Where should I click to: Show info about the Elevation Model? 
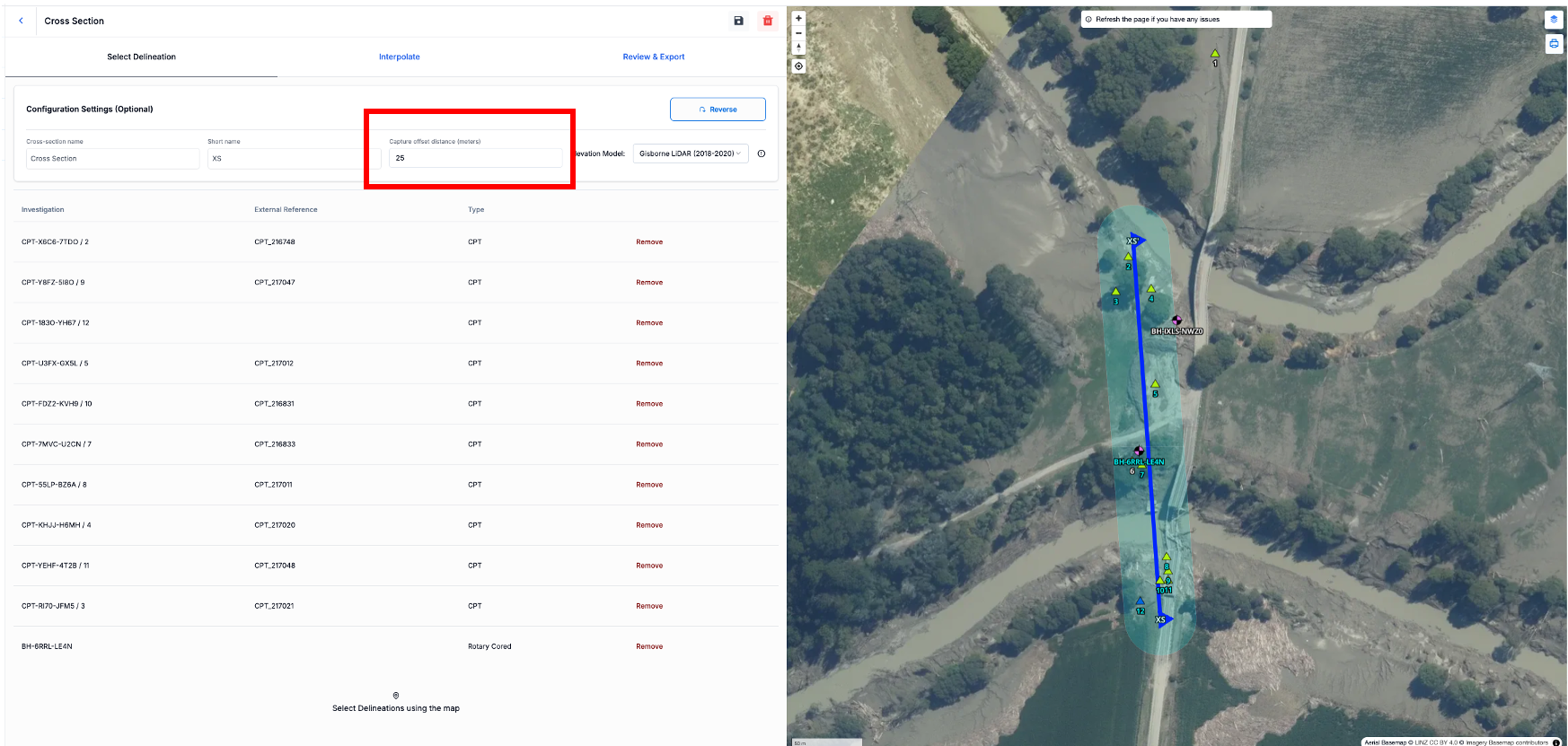tap(762, 154)
